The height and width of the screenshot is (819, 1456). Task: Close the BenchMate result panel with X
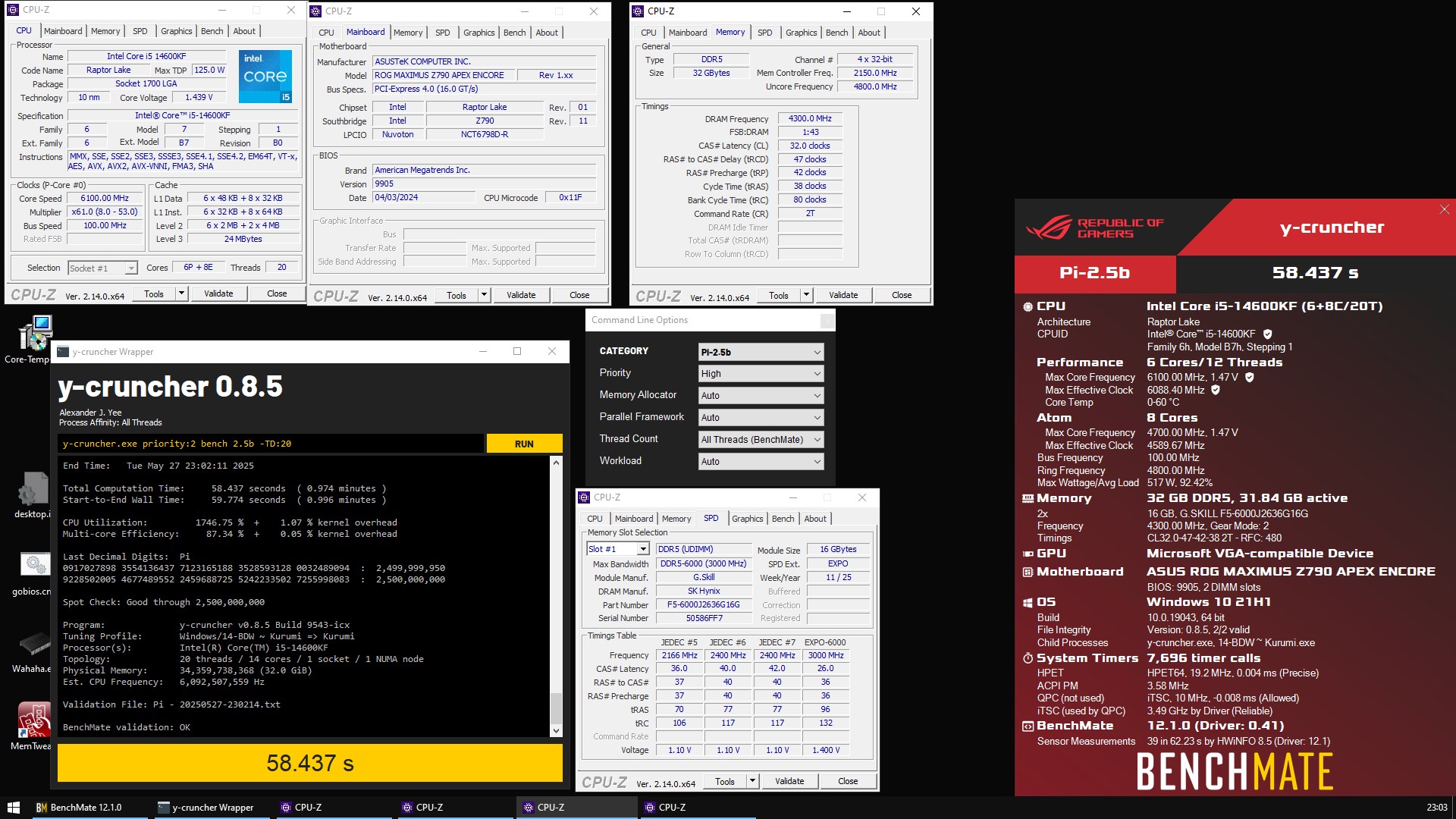coord(1444,209)
